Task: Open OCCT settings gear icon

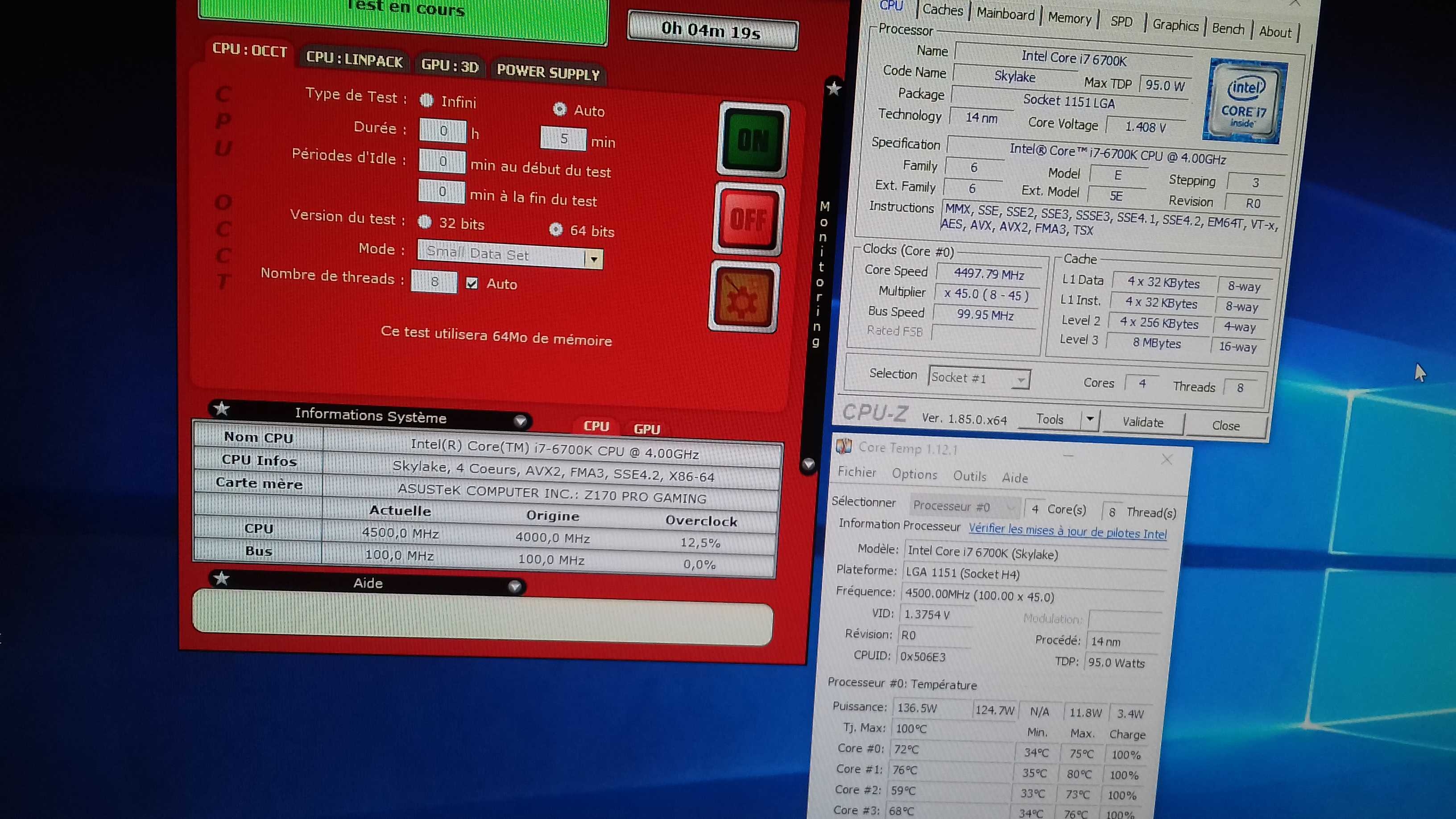Action: pyautogui.click(x=744, y=298)
